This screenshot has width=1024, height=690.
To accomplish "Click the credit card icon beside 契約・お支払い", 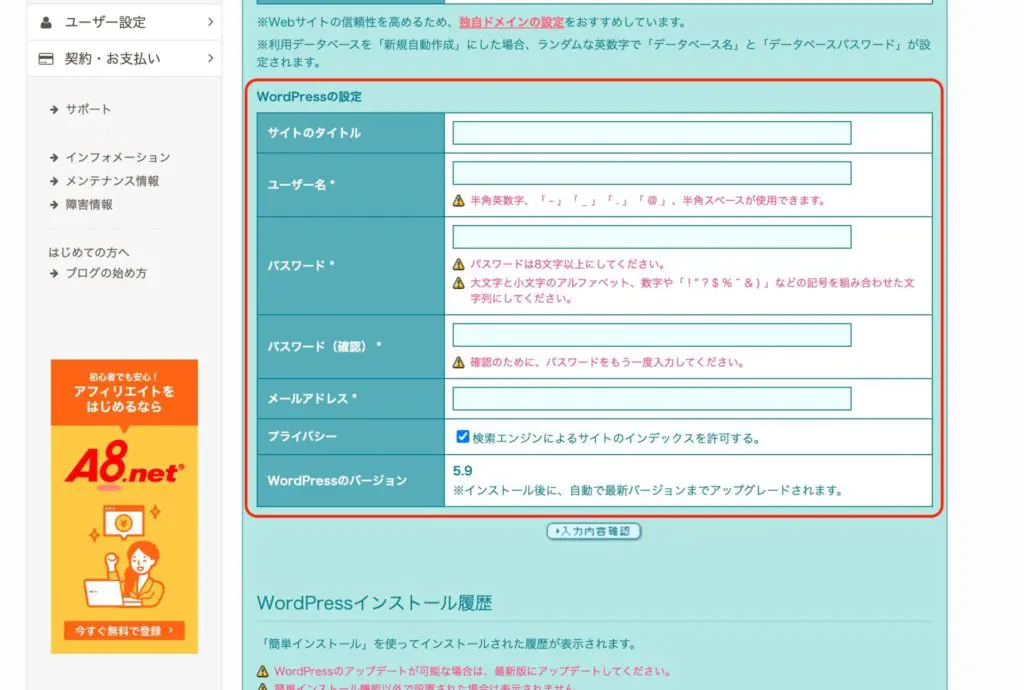I will click(46, 59).
